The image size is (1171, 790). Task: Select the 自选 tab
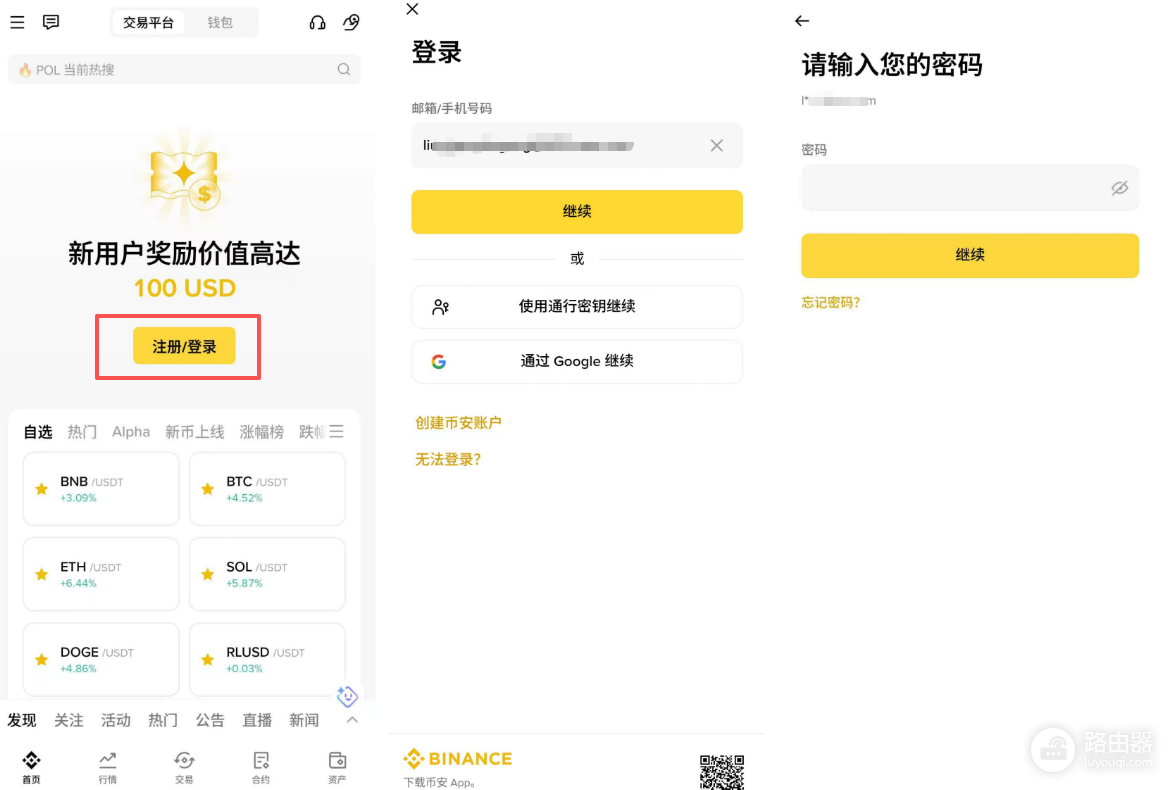click(x=38, y=432)
